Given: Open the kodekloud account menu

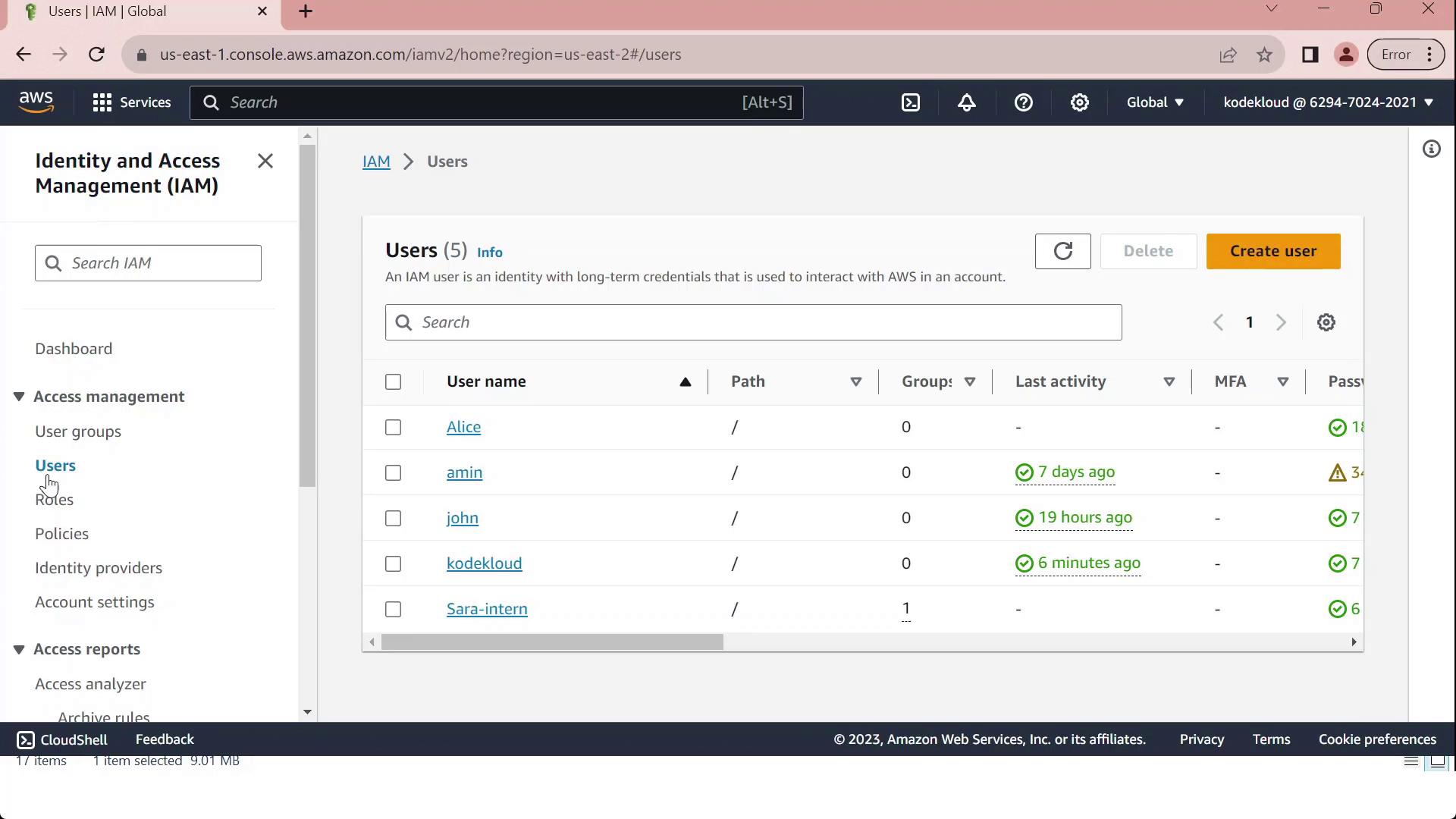Looking at the screenshot, I should coord(1327,102).
